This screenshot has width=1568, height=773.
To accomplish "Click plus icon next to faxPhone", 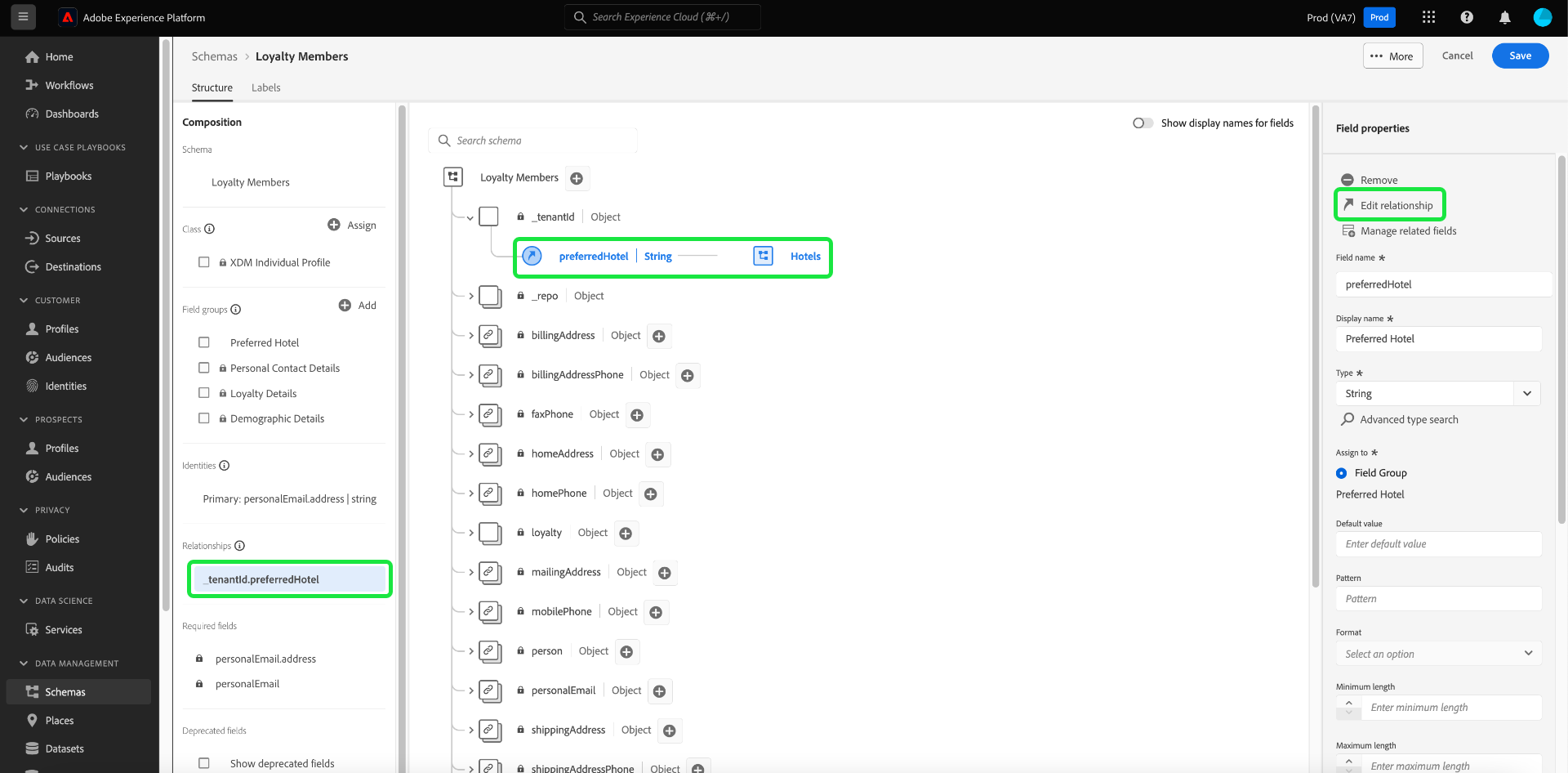I will pos(637,415).
